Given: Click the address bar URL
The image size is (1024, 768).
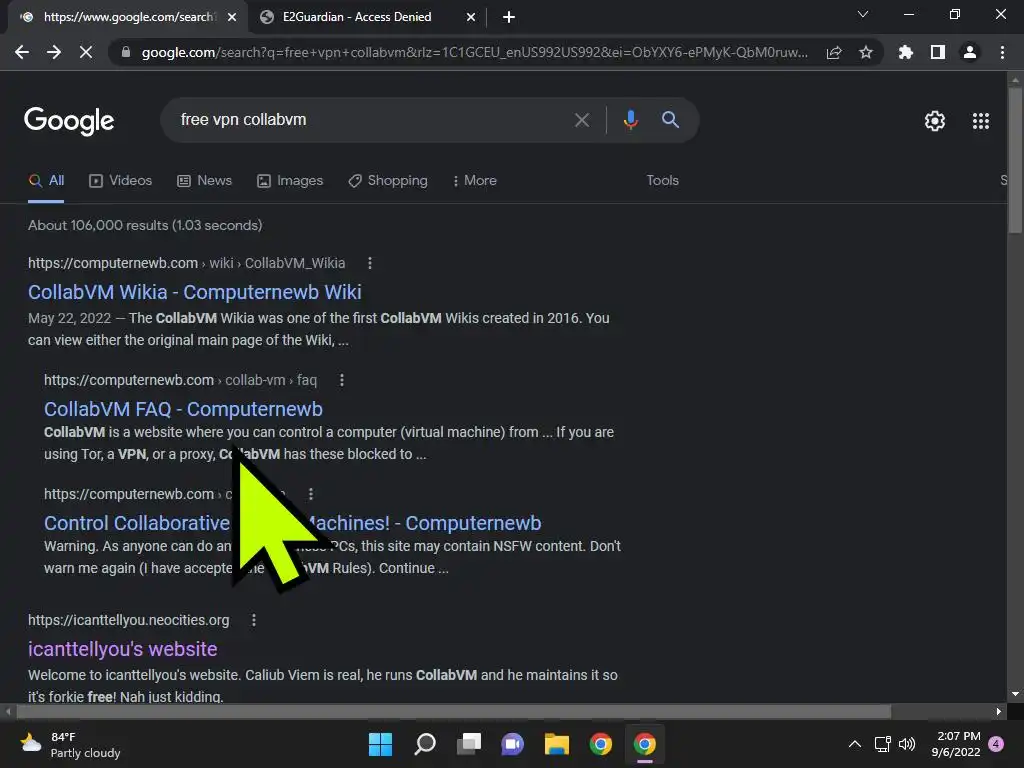Looking at the screenshot, I should coord(474,52).
